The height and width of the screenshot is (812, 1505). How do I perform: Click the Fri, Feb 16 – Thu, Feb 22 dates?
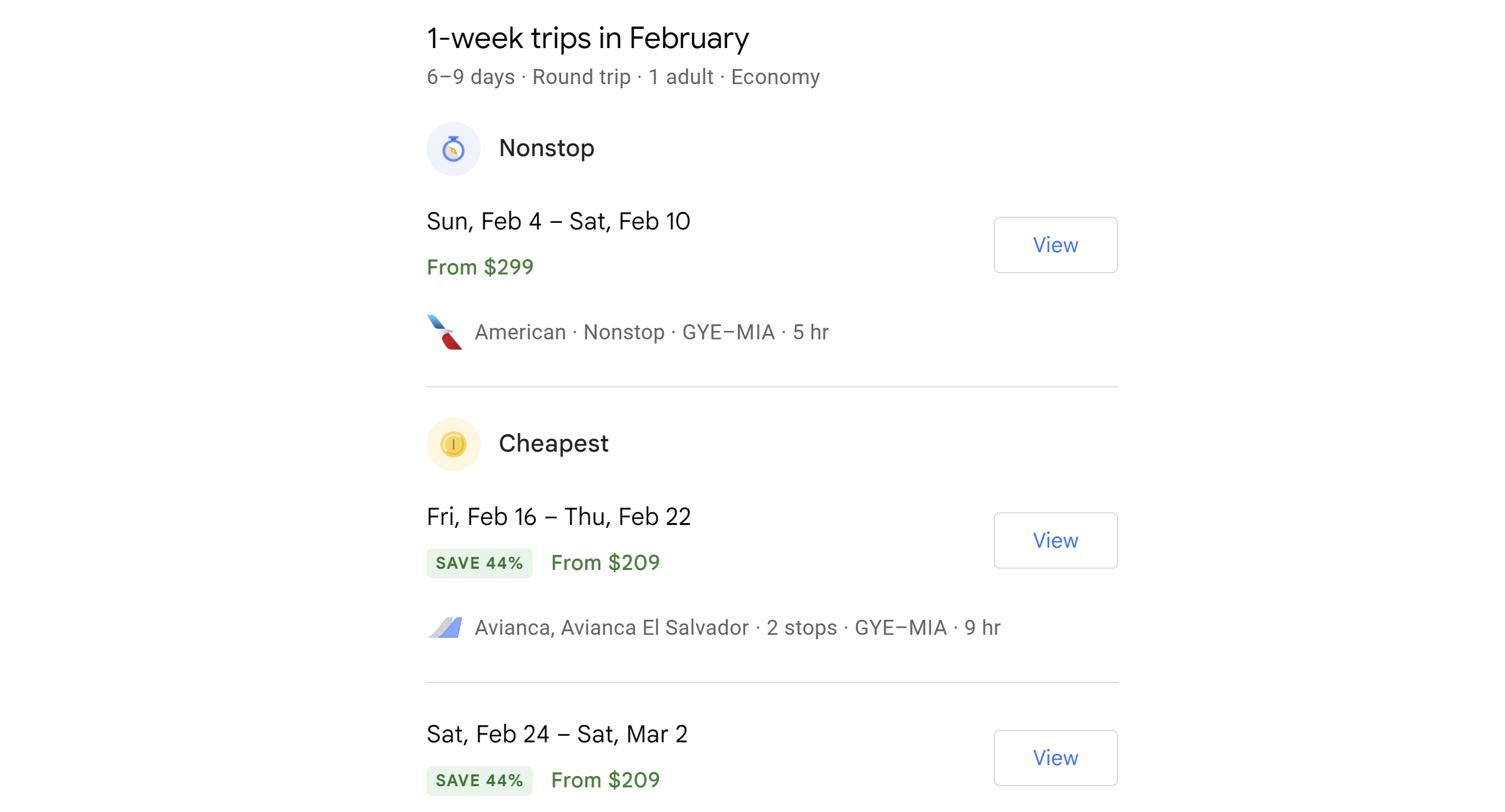coord(558,517)
